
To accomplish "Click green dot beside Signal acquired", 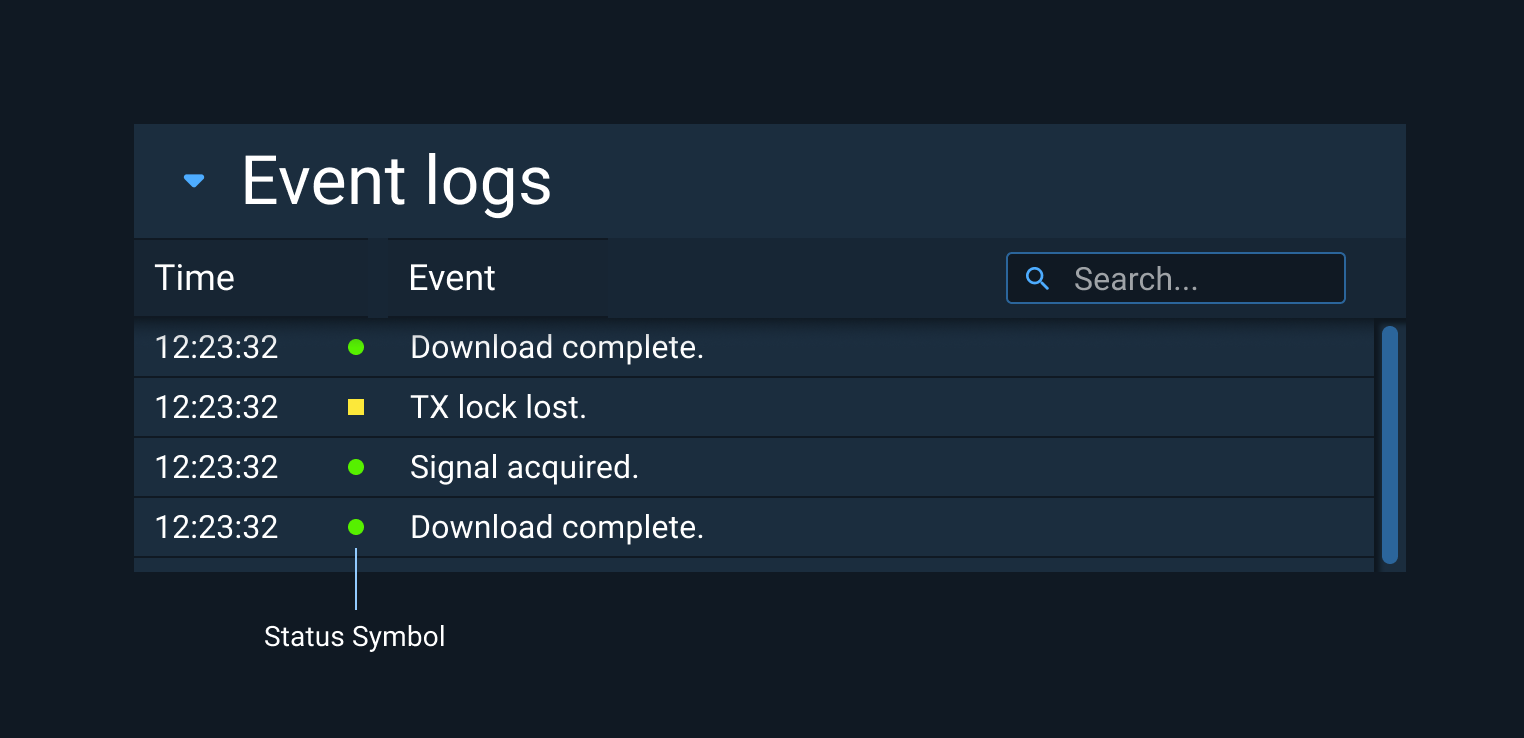I will [x=356, y=467].
